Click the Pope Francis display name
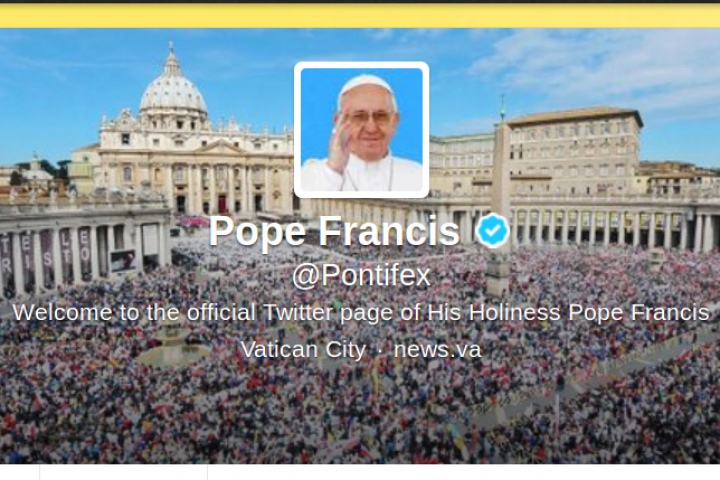The image size is (720, 480). pyautogui.click(x=334, y=231)
